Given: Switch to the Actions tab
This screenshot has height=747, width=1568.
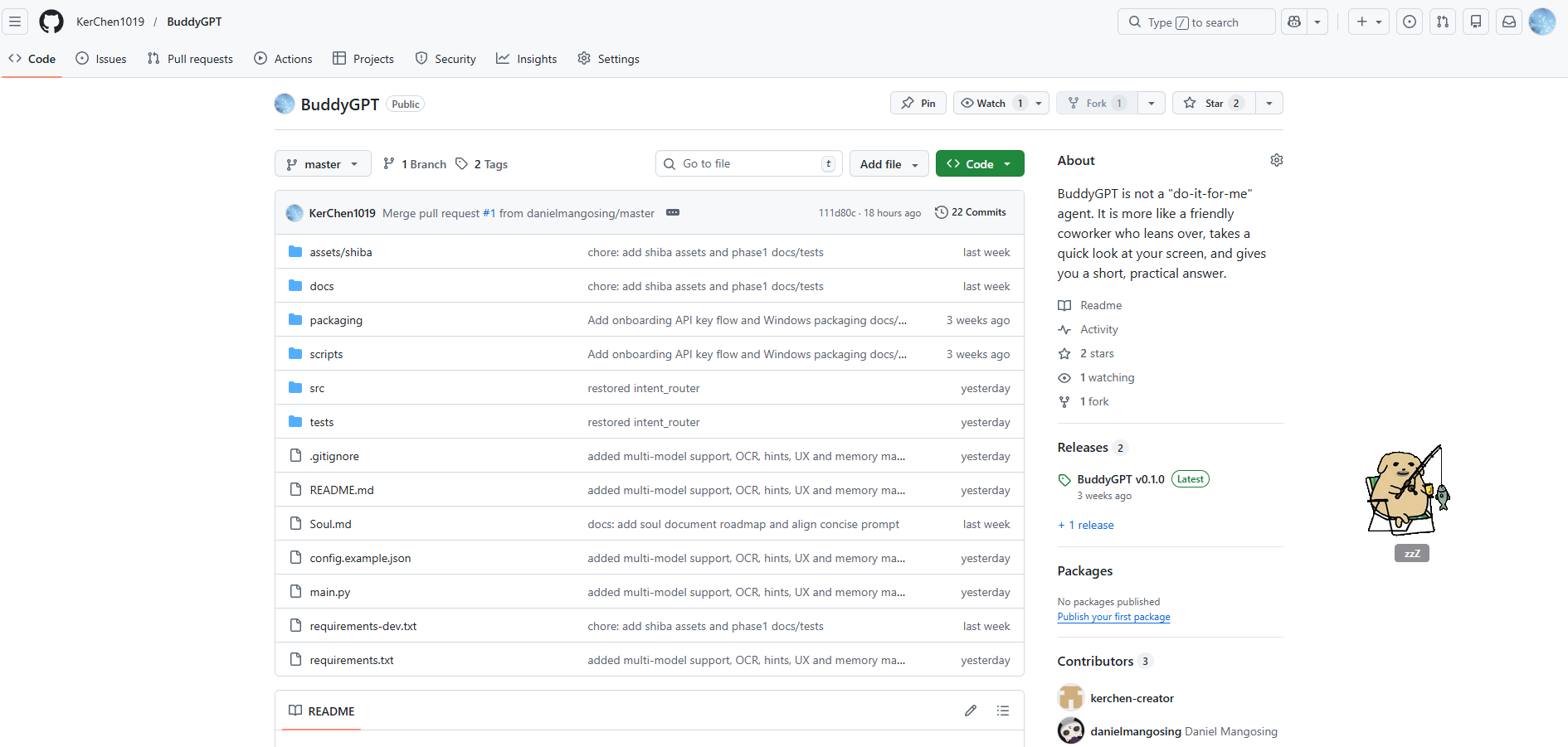Looking at the screenshot, I should pos(284,59).
